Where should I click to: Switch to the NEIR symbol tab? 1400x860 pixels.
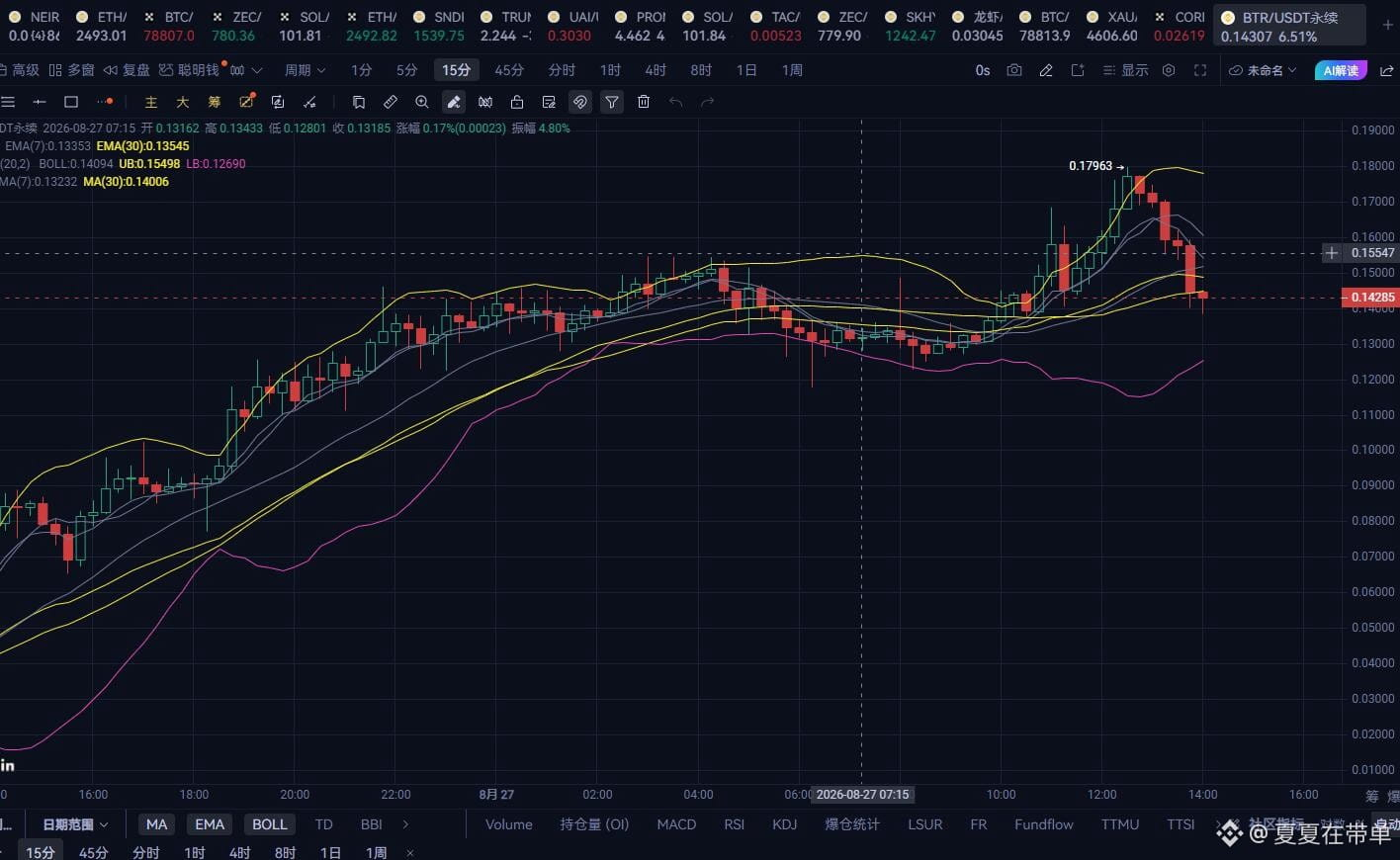35,26
